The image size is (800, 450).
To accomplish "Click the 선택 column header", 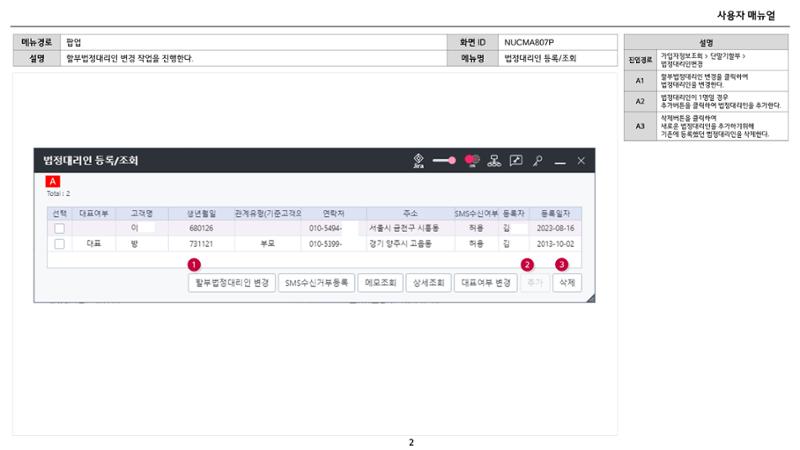I will (x=60, y=213).
